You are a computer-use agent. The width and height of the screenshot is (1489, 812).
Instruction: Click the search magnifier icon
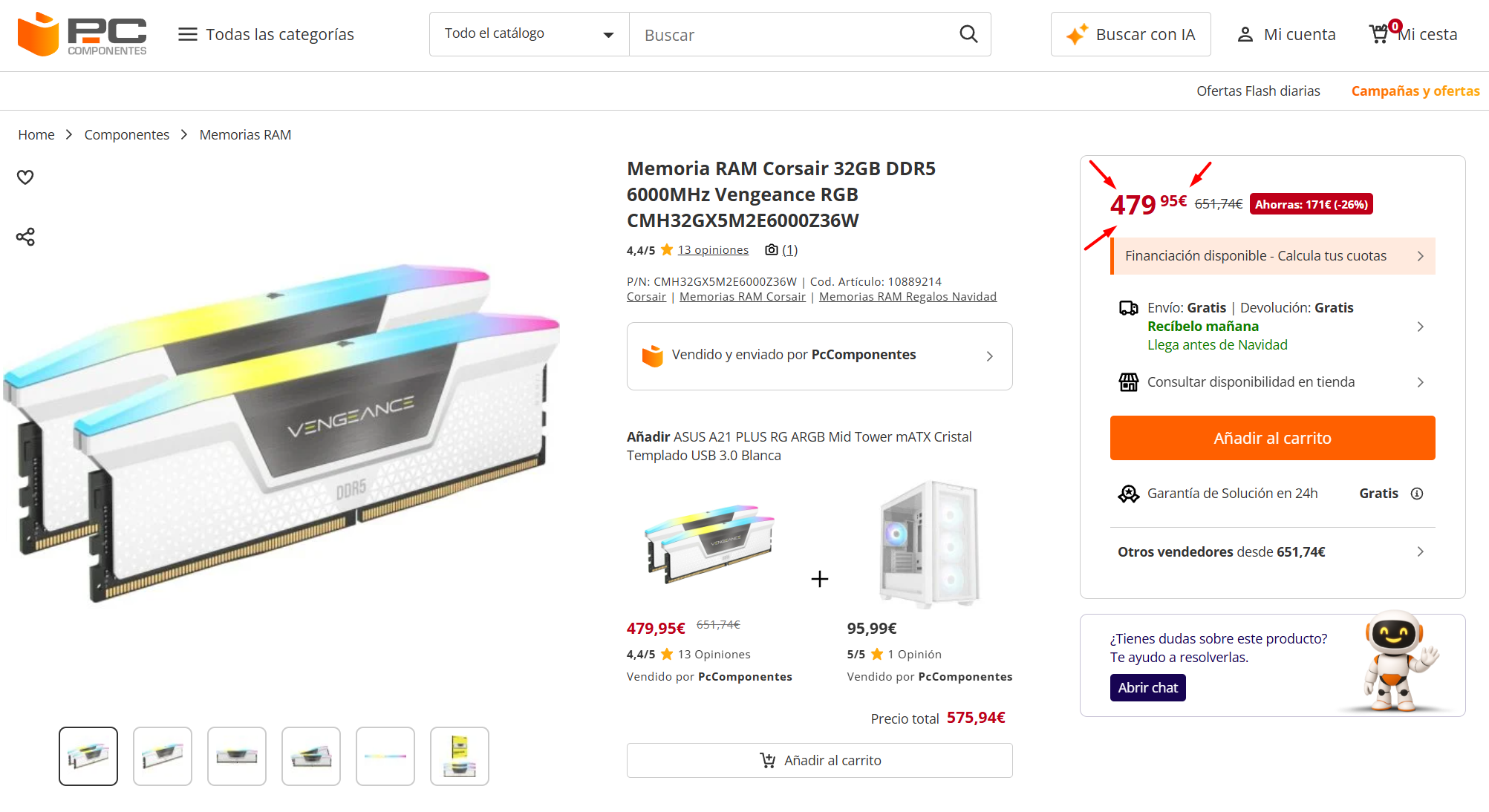pos(968,34)
